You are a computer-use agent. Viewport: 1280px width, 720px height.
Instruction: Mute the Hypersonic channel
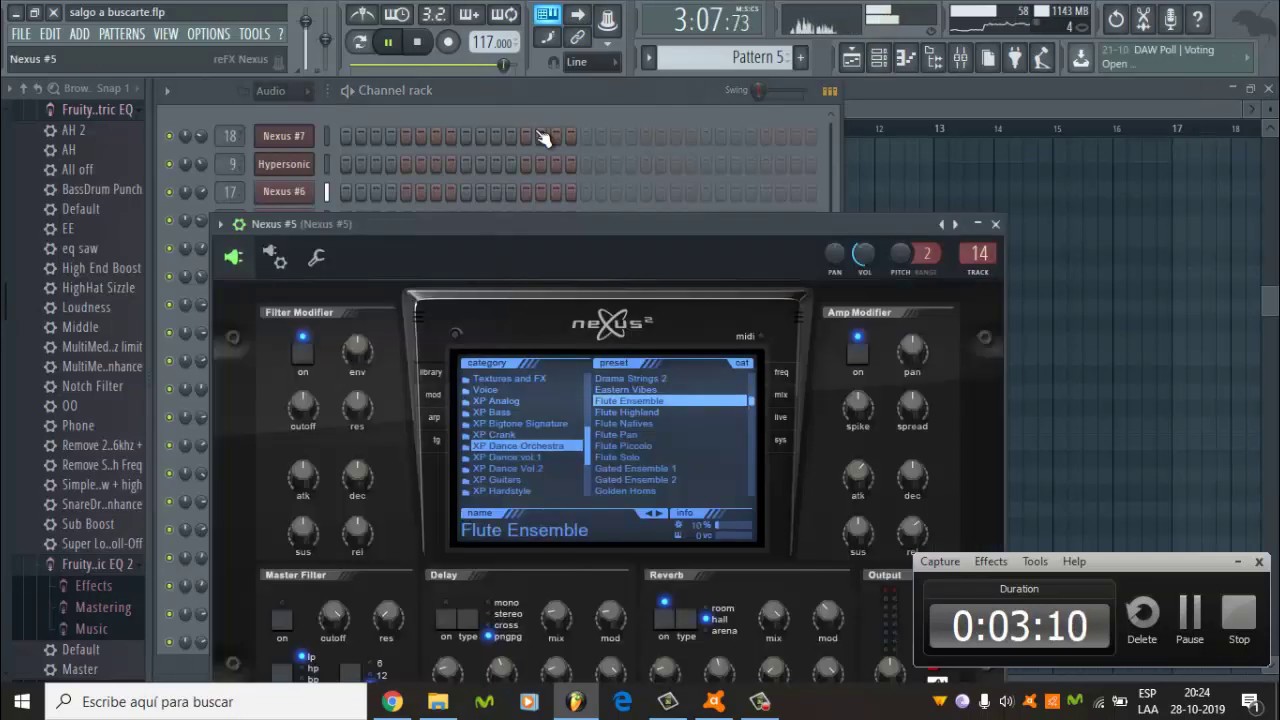tap(169, 164)
